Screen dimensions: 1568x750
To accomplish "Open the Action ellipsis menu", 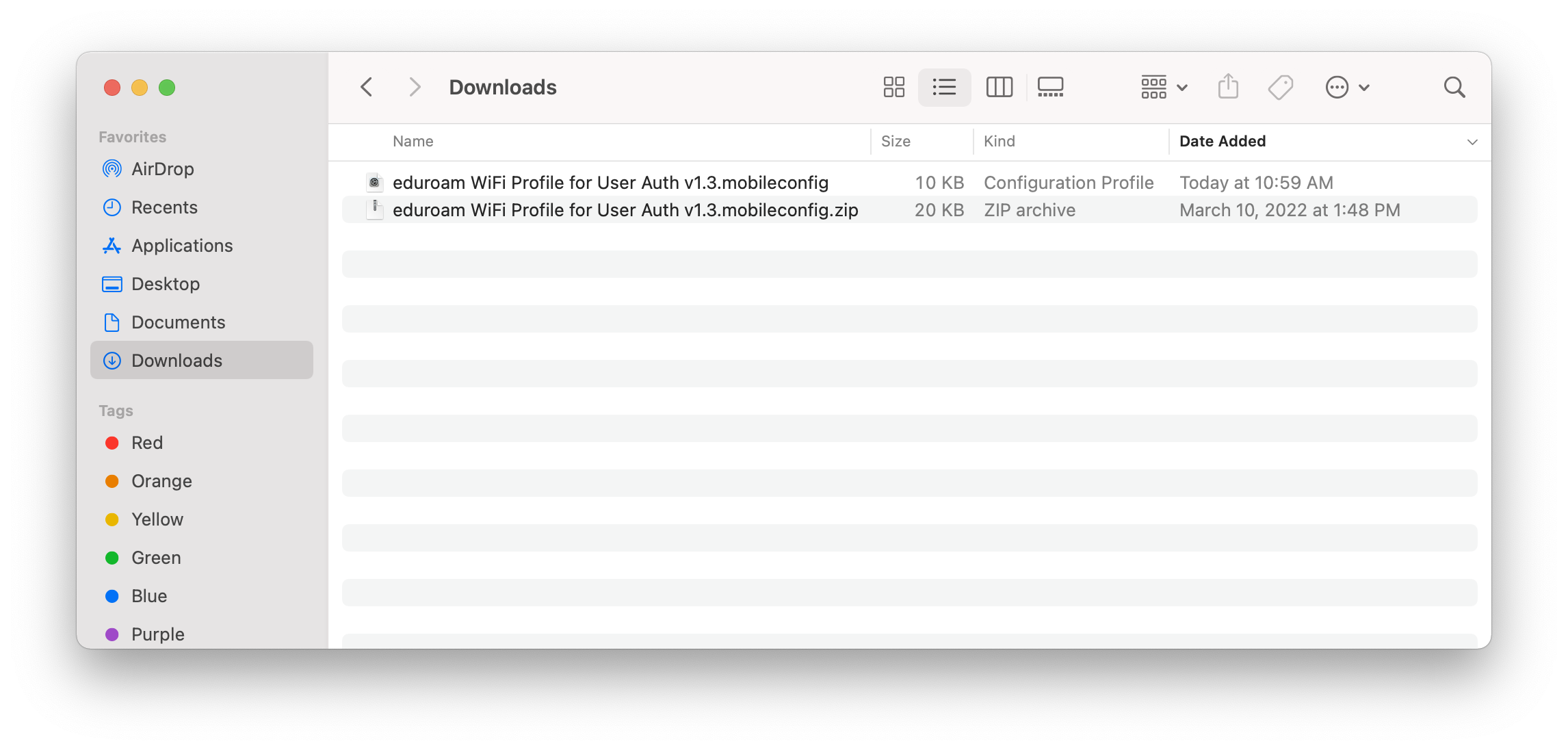I will (1346, 88).
